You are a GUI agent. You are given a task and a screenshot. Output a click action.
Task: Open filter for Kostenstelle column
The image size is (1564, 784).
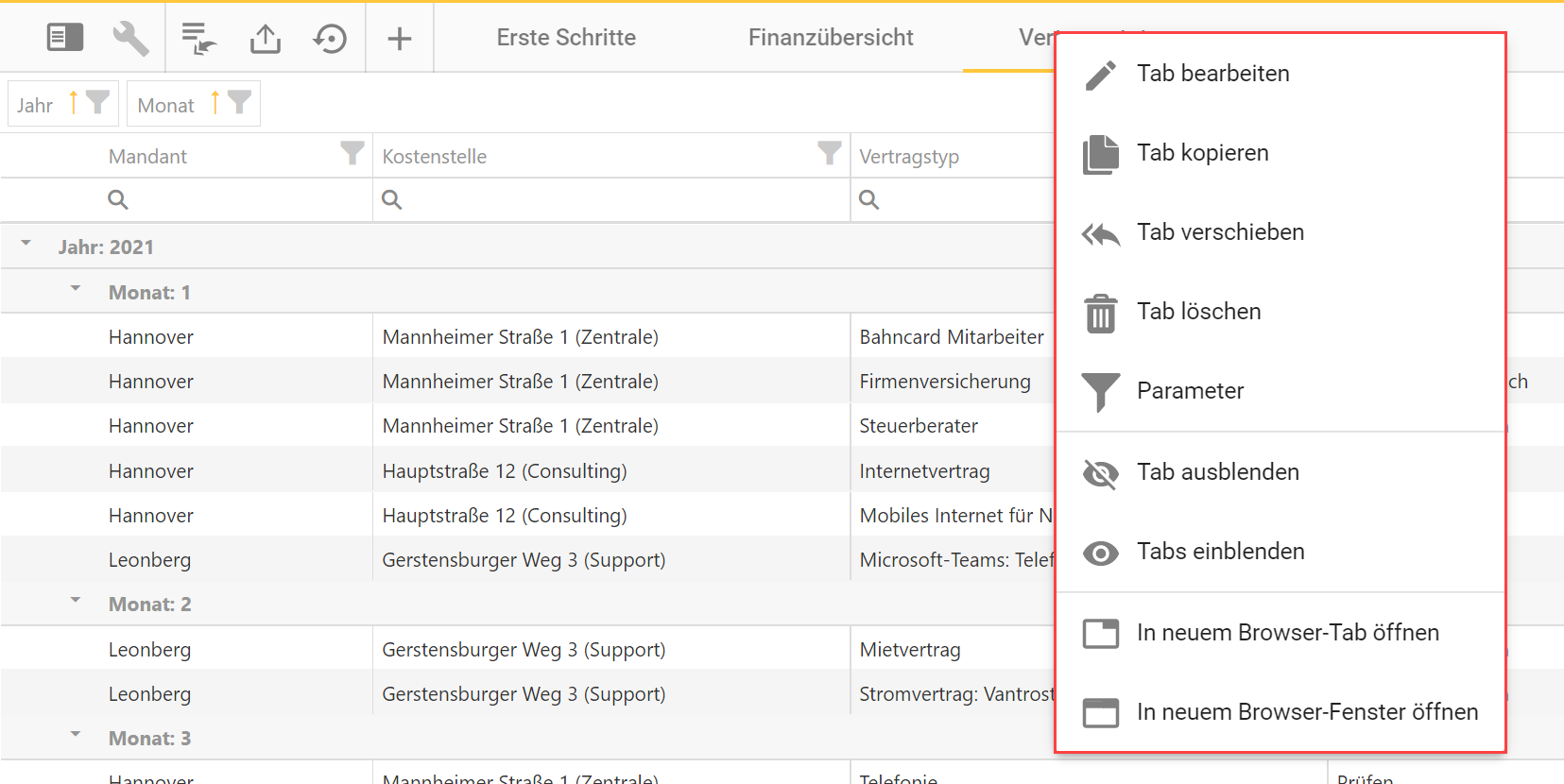pos(829,153)
